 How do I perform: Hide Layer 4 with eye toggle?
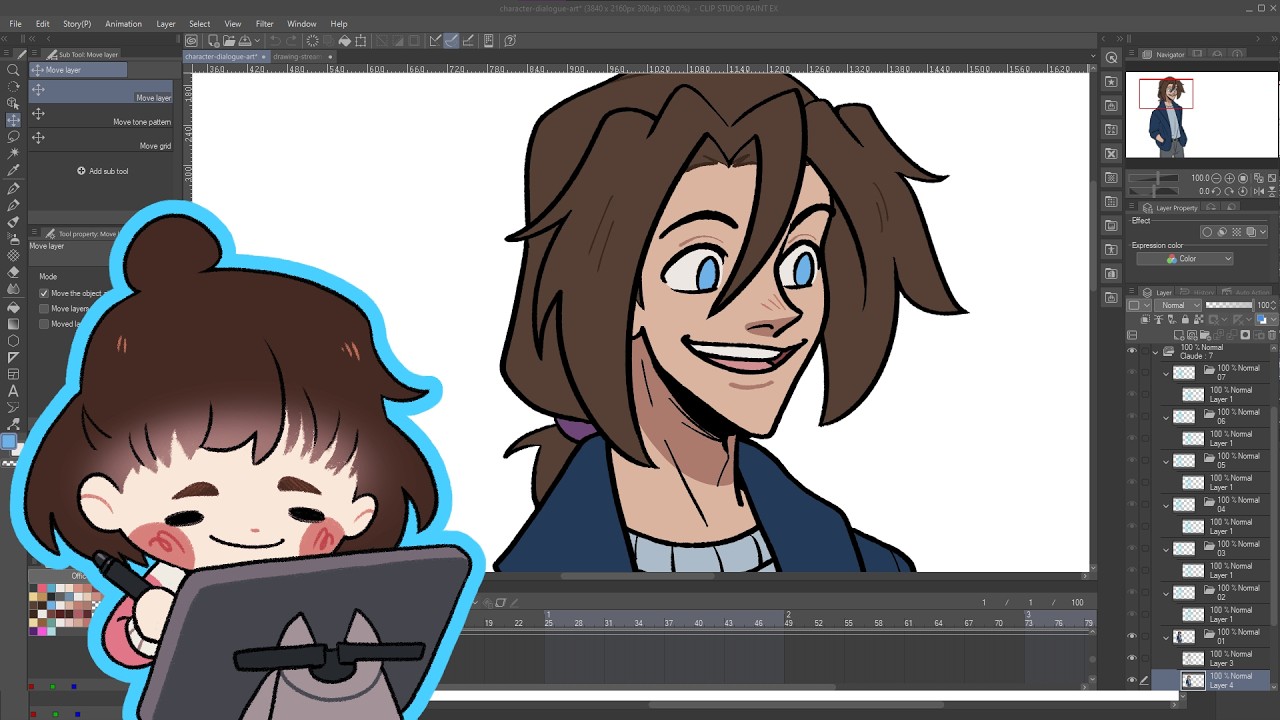pos(1132,680)
